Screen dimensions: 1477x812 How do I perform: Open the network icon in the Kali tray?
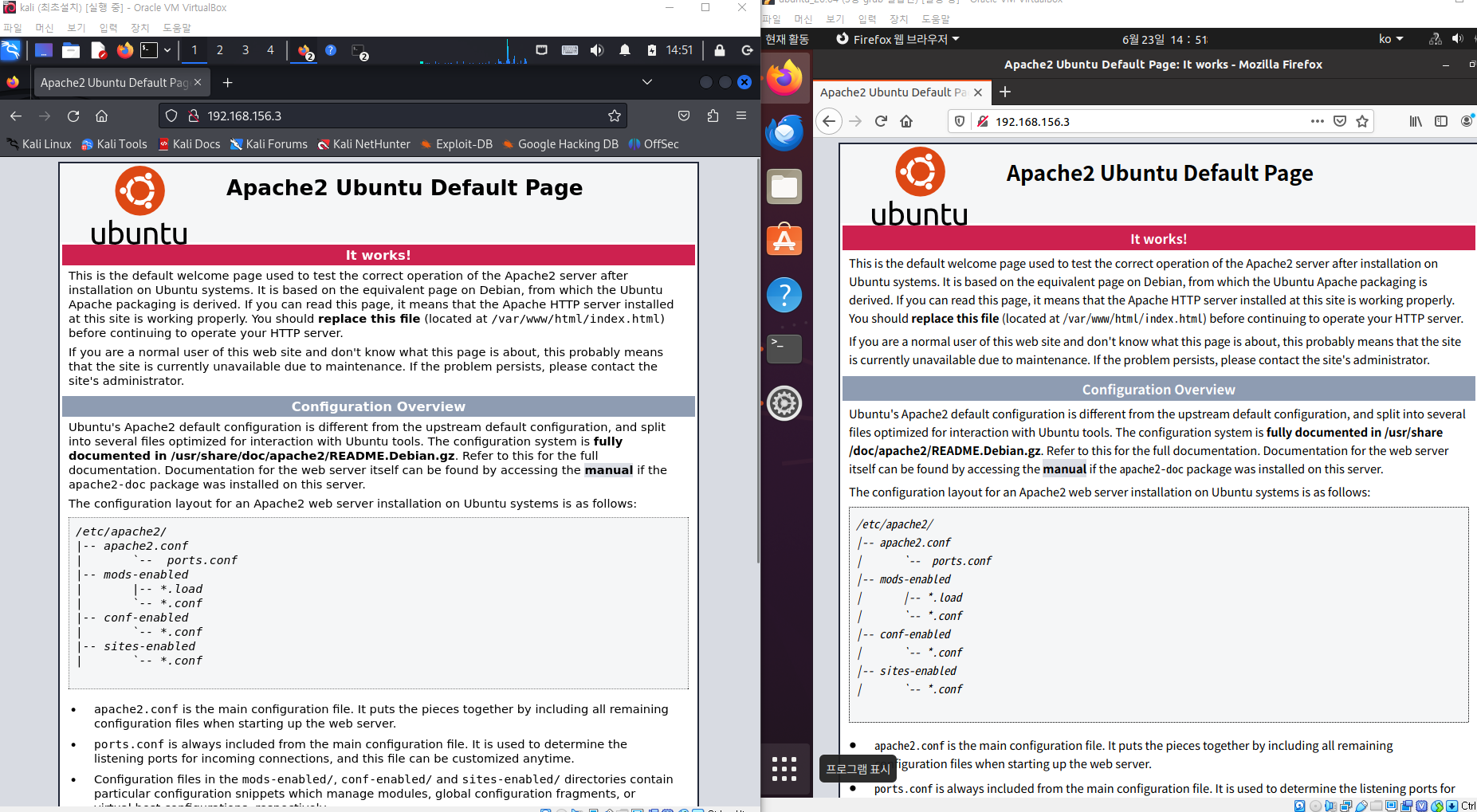point(542,50)
